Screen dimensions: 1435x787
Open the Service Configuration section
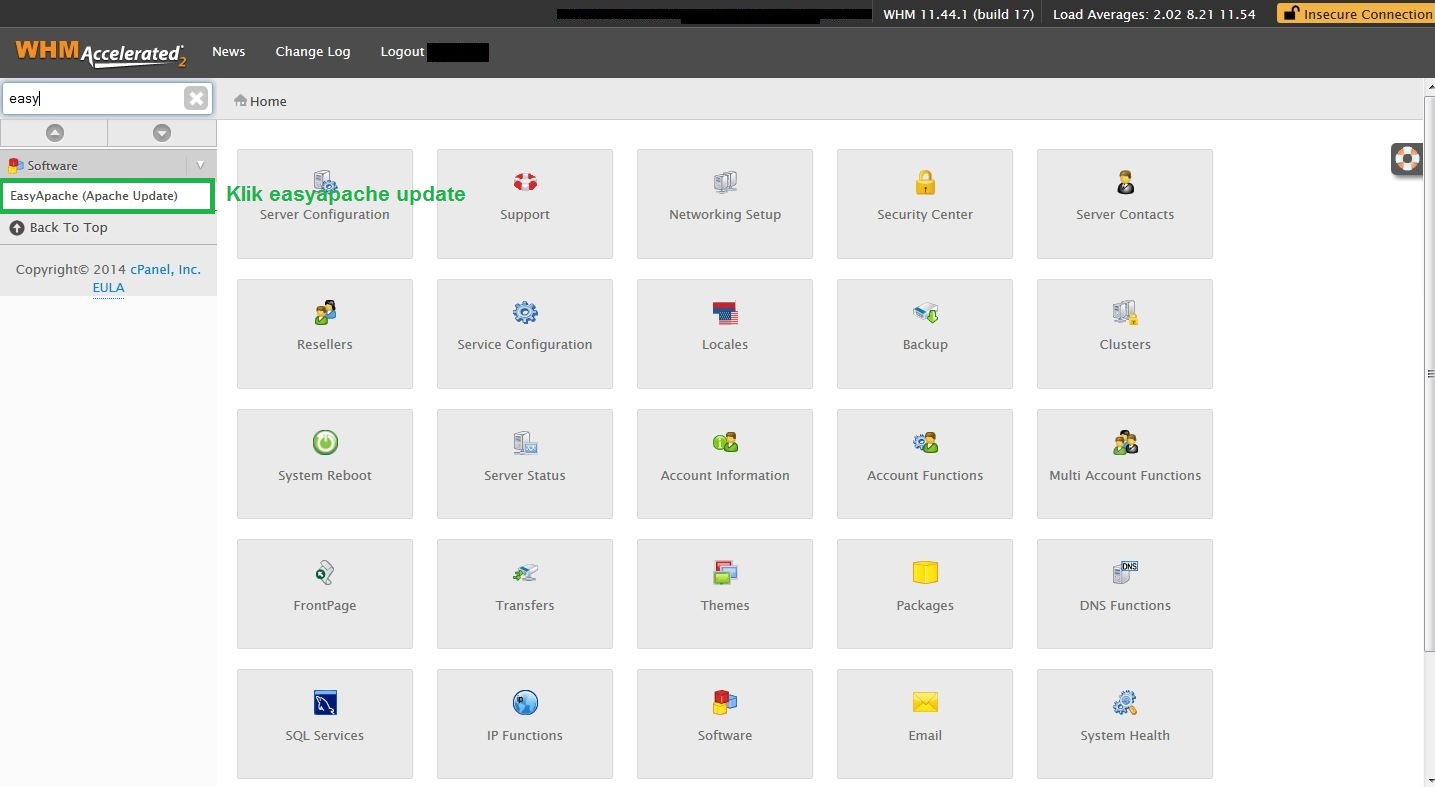524,334
